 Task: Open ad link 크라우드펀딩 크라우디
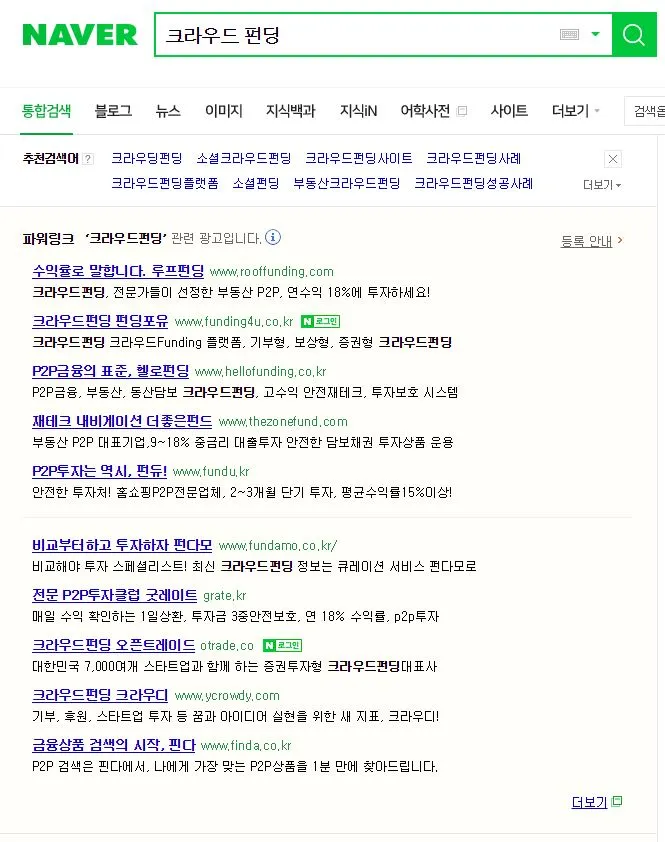[x=100, y=694]
